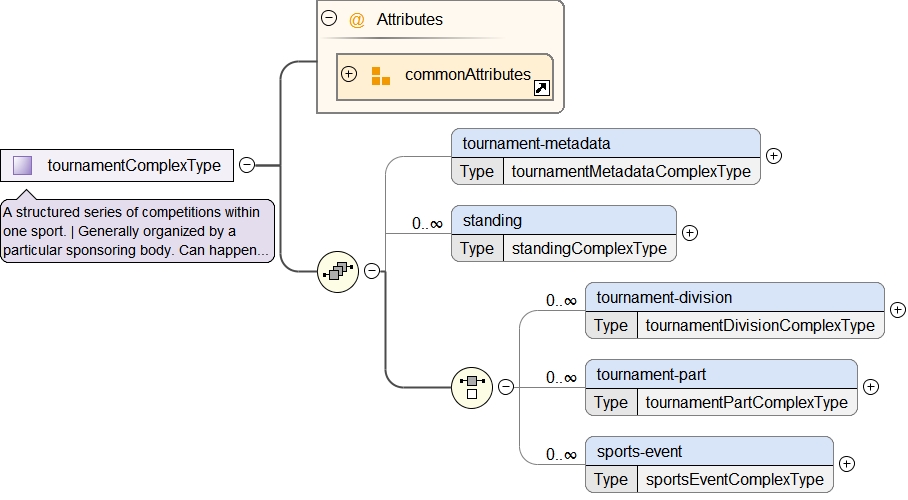The height and width of the screenshot is (500, 908).
Task: Click the tournamentComplexType description note
Action: point(138,232)
